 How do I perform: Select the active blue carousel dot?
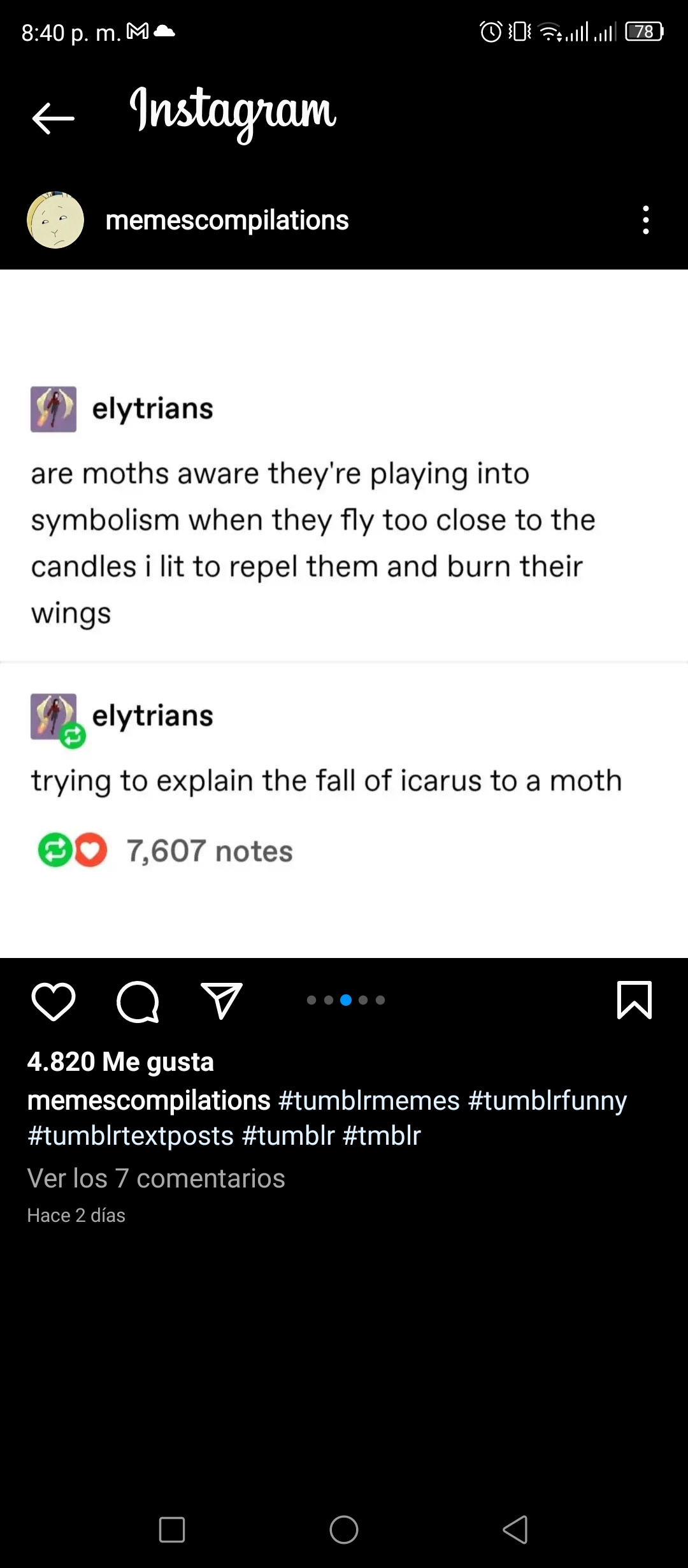coord(346,1000)
